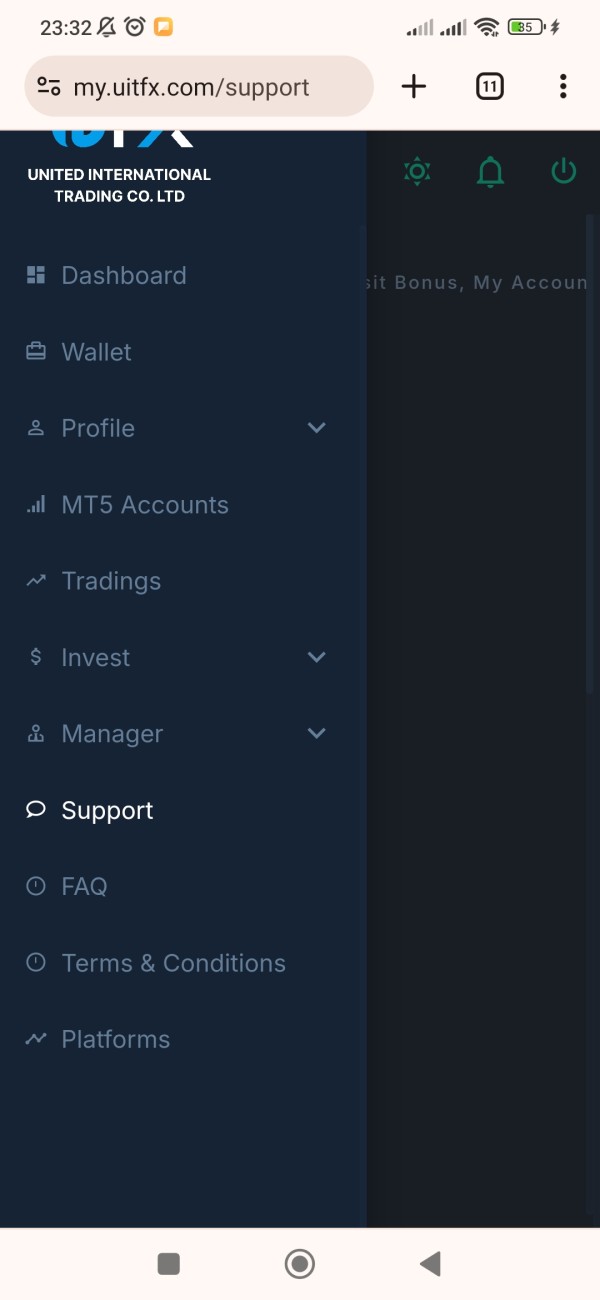Screen dimensions: 600x1300
Task: Select the browser address bar
Action: 200,87
